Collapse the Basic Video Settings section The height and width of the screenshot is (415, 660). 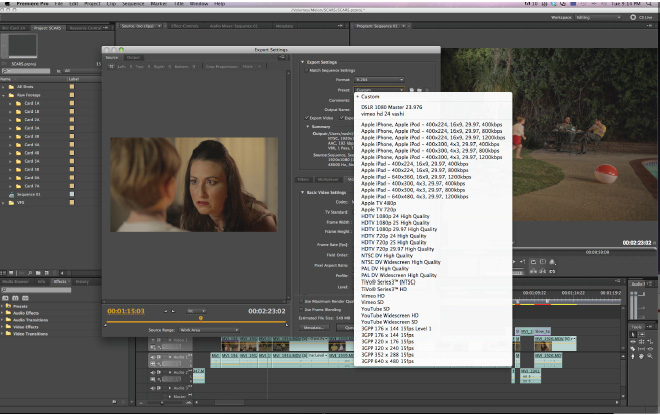click(x=302, y=192)
